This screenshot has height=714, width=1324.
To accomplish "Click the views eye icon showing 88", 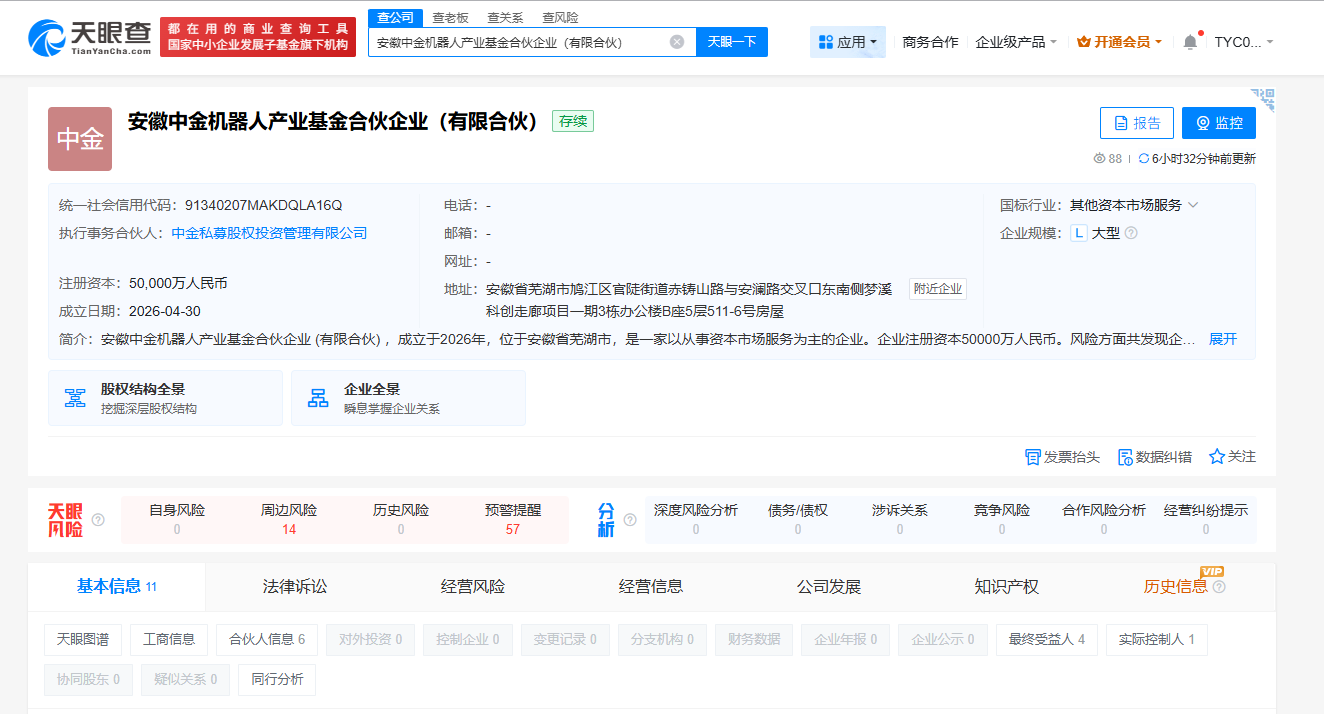I will (1100, 158).
